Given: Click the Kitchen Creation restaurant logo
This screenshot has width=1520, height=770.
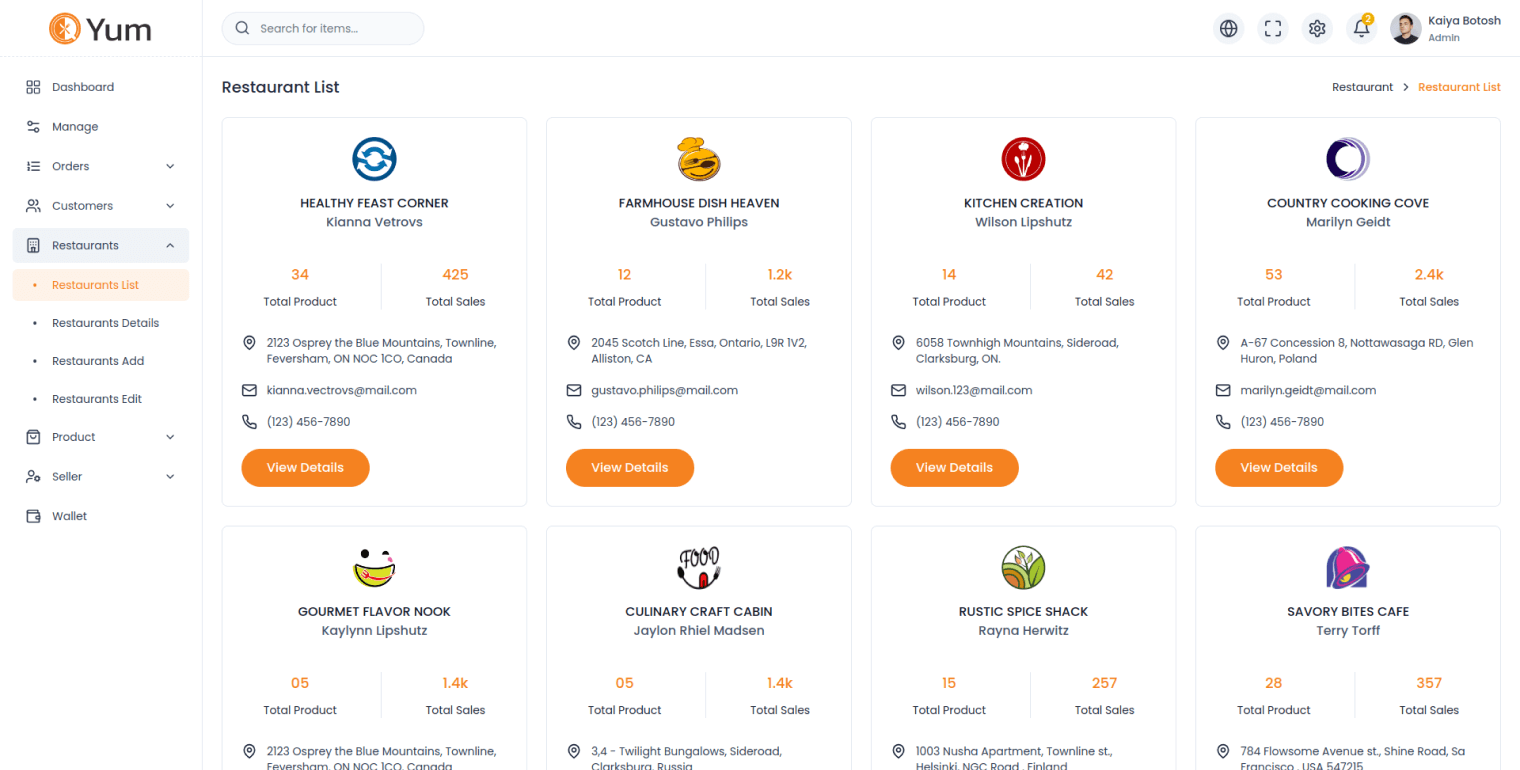Looking at the screenshot, I should pyautogui.click(x=1023, y=158).
